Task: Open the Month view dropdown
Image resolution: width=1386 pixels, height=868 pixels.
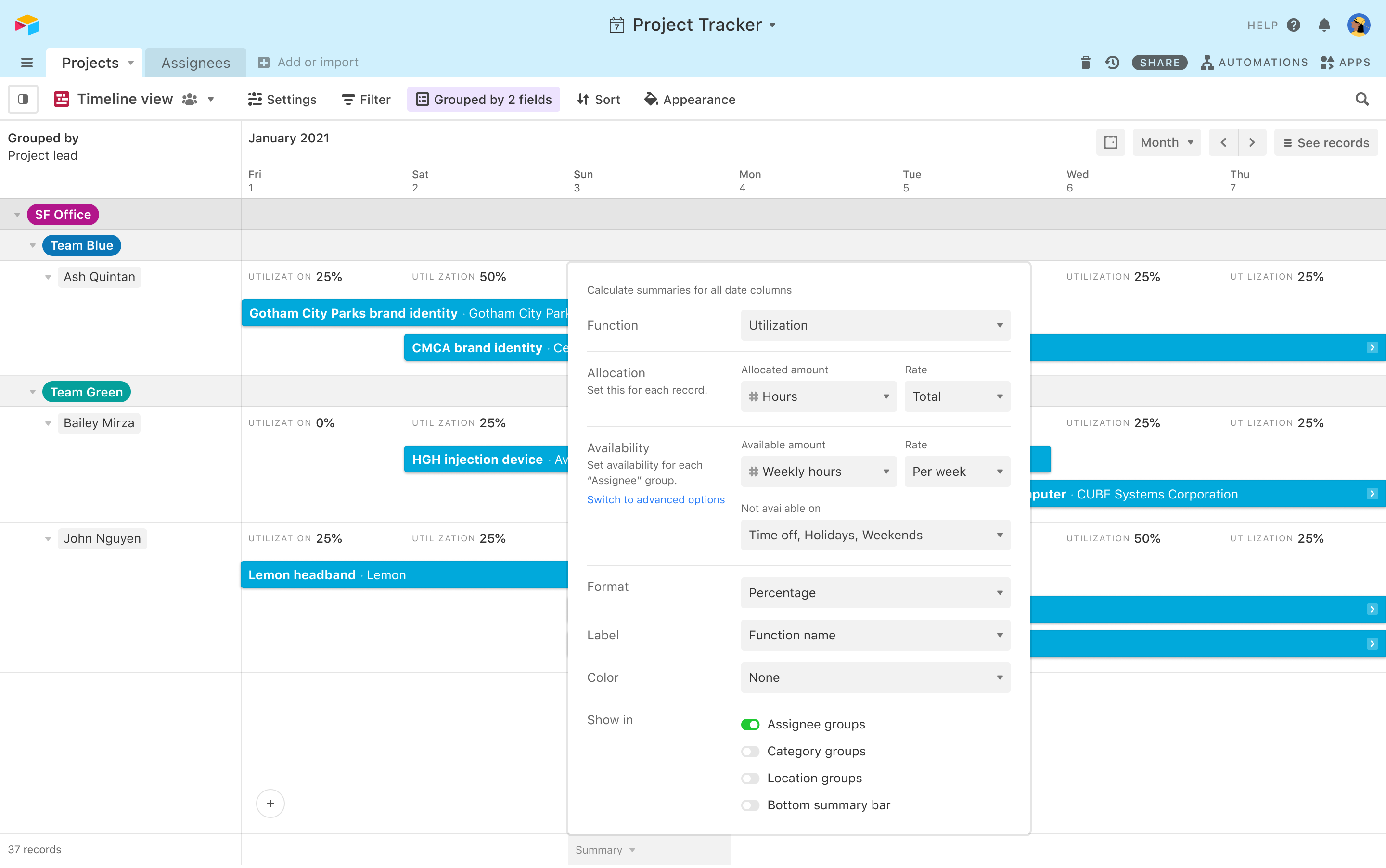Action: (1166, 142)
